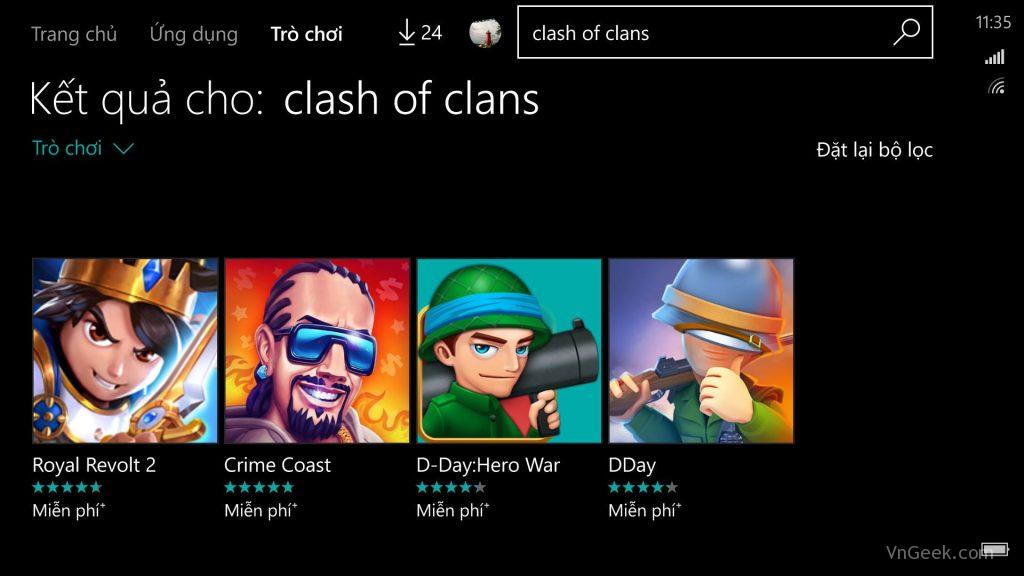Open the Royal Revolt 2 game icon
1024x576 pixels.
[125, 351]
